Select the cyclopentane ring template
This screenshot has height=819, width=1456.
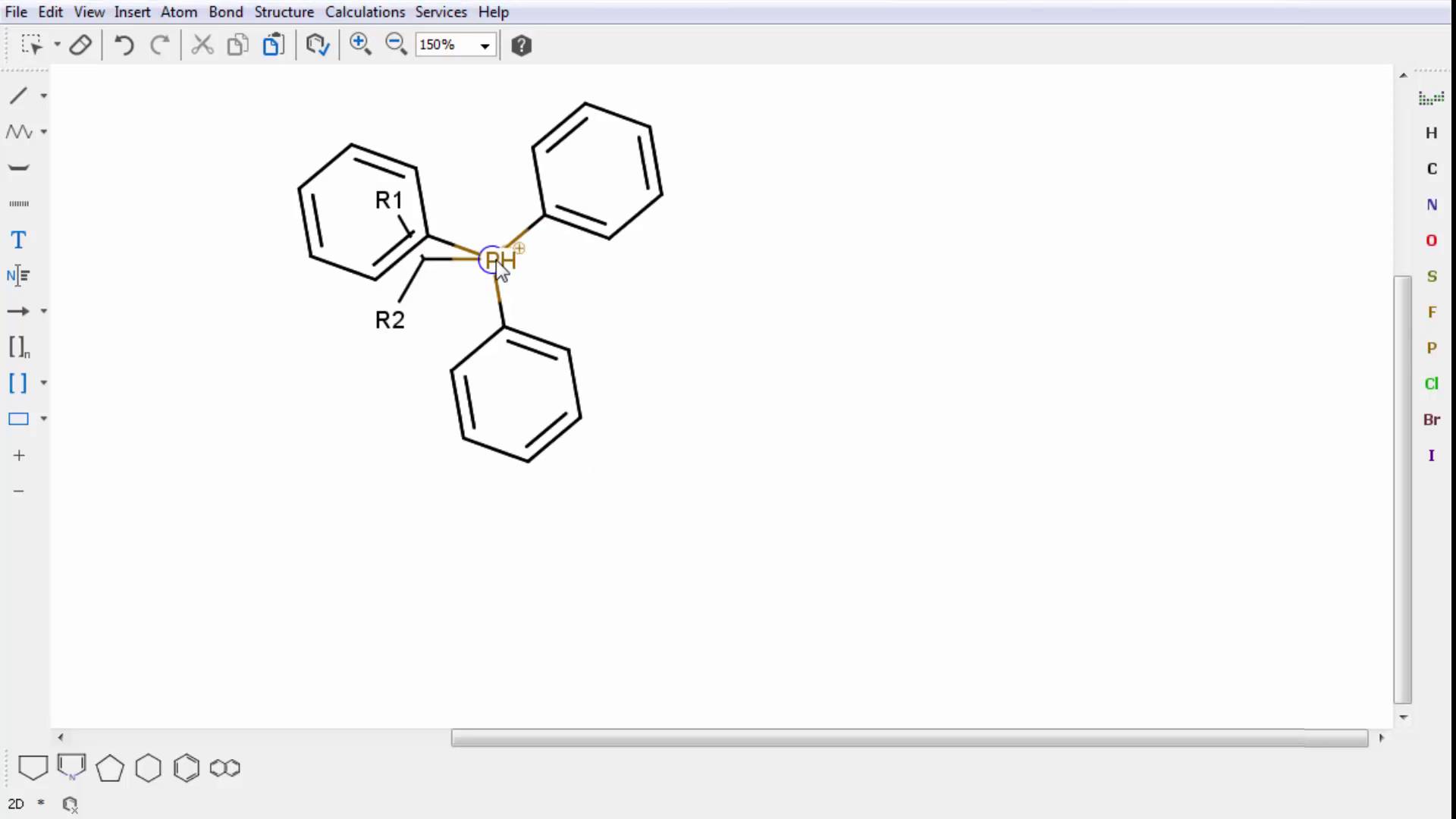point(110,768)
